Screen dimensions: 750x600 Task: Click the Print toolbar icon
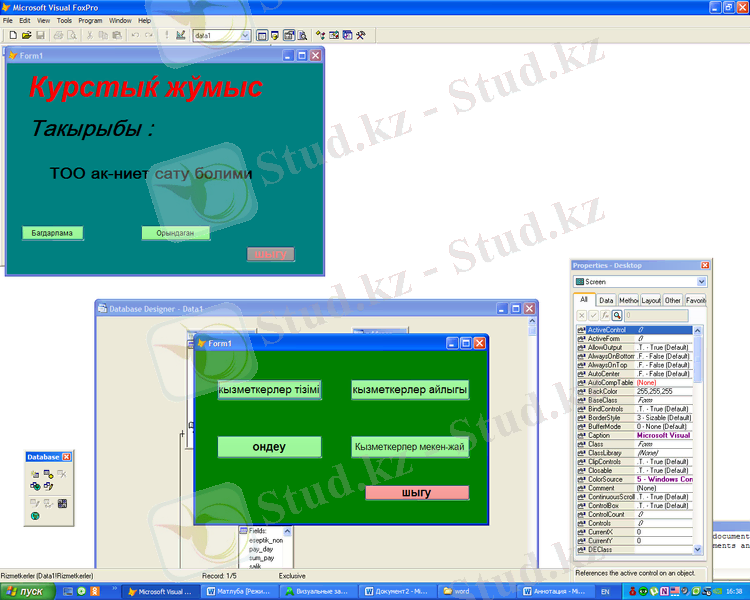click(x=58, y=35)
